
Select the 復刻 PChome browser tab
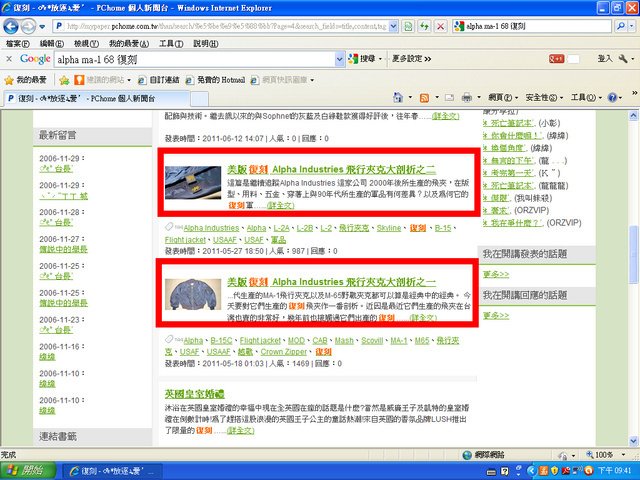point(96,98)
